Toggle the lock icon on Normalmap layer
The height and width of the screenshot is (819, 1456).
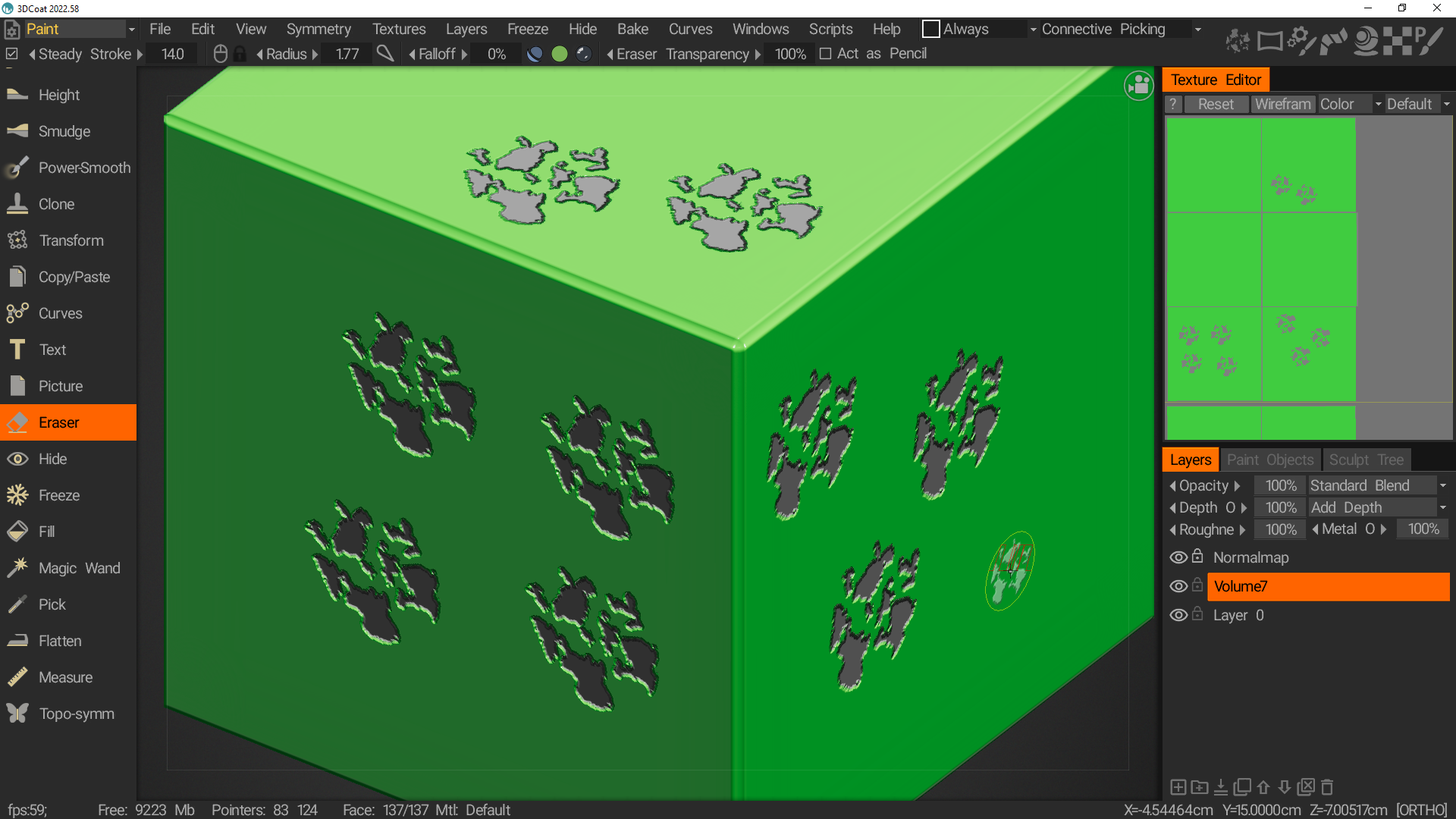coord(1197,556)
